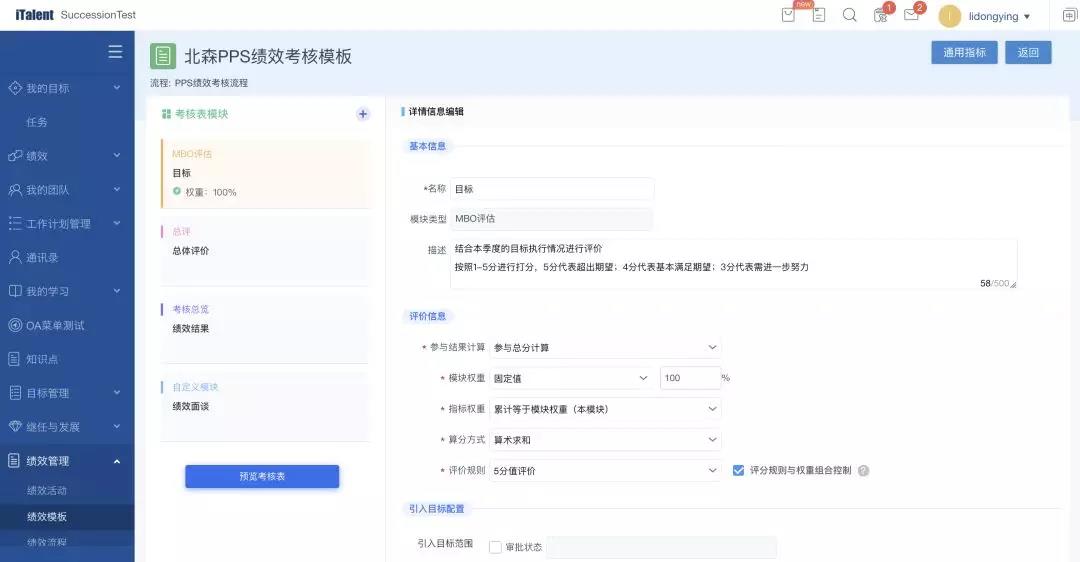Open 绩效活动 submenu item
Viewport: 1080px width, 562px height.
click(47, 490)
